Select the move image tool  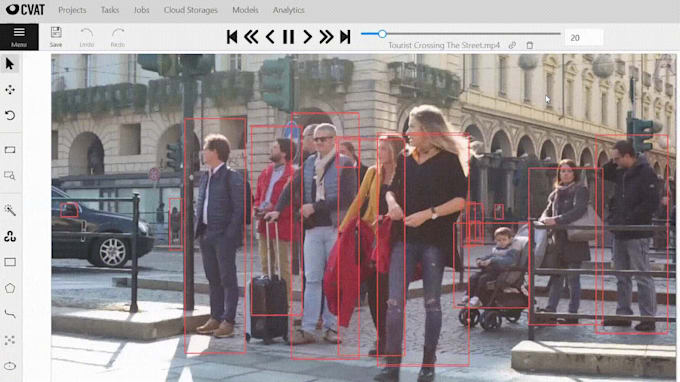point(10,90)
